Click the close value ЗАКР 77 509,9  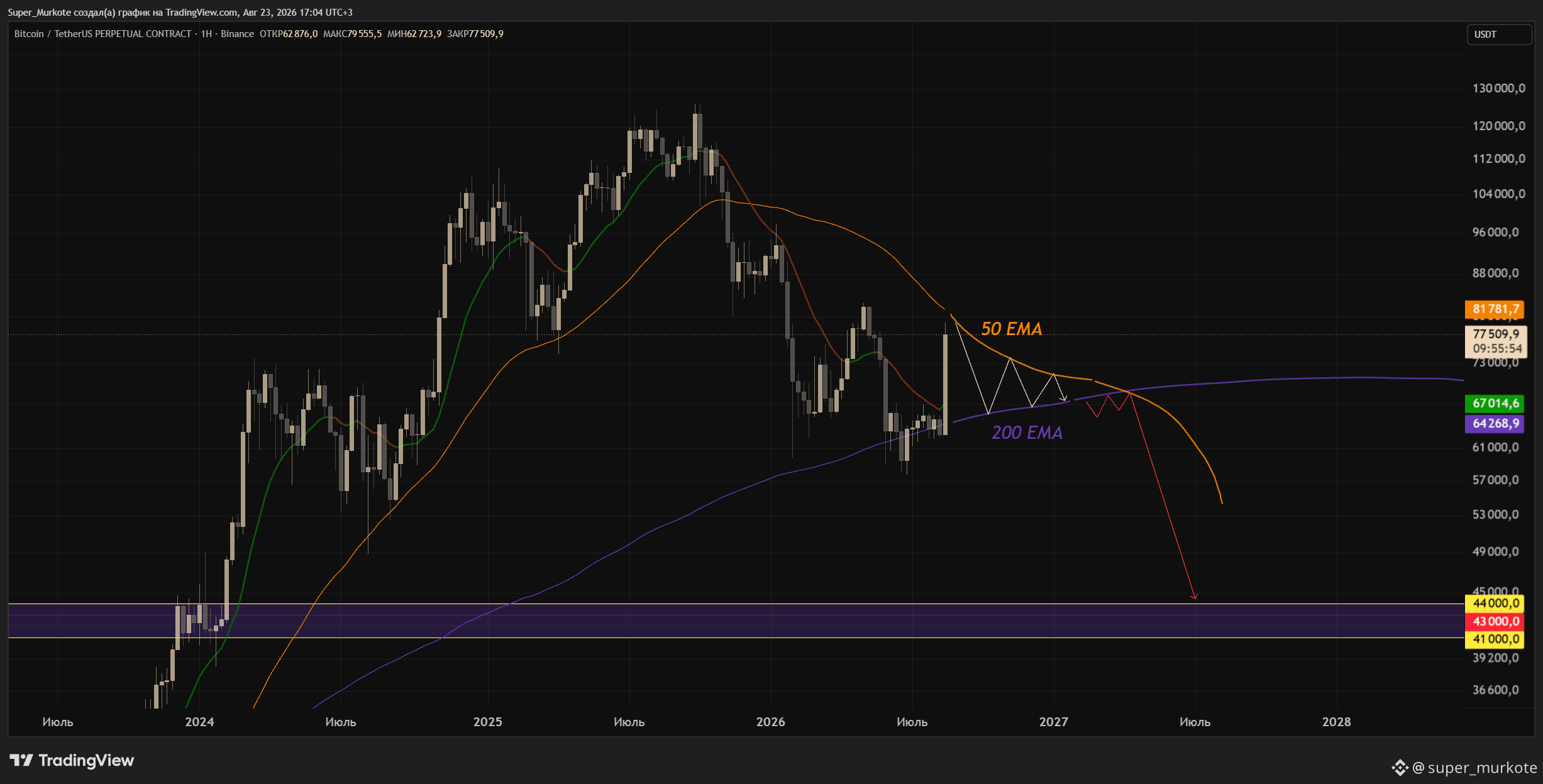click(475, 34)
